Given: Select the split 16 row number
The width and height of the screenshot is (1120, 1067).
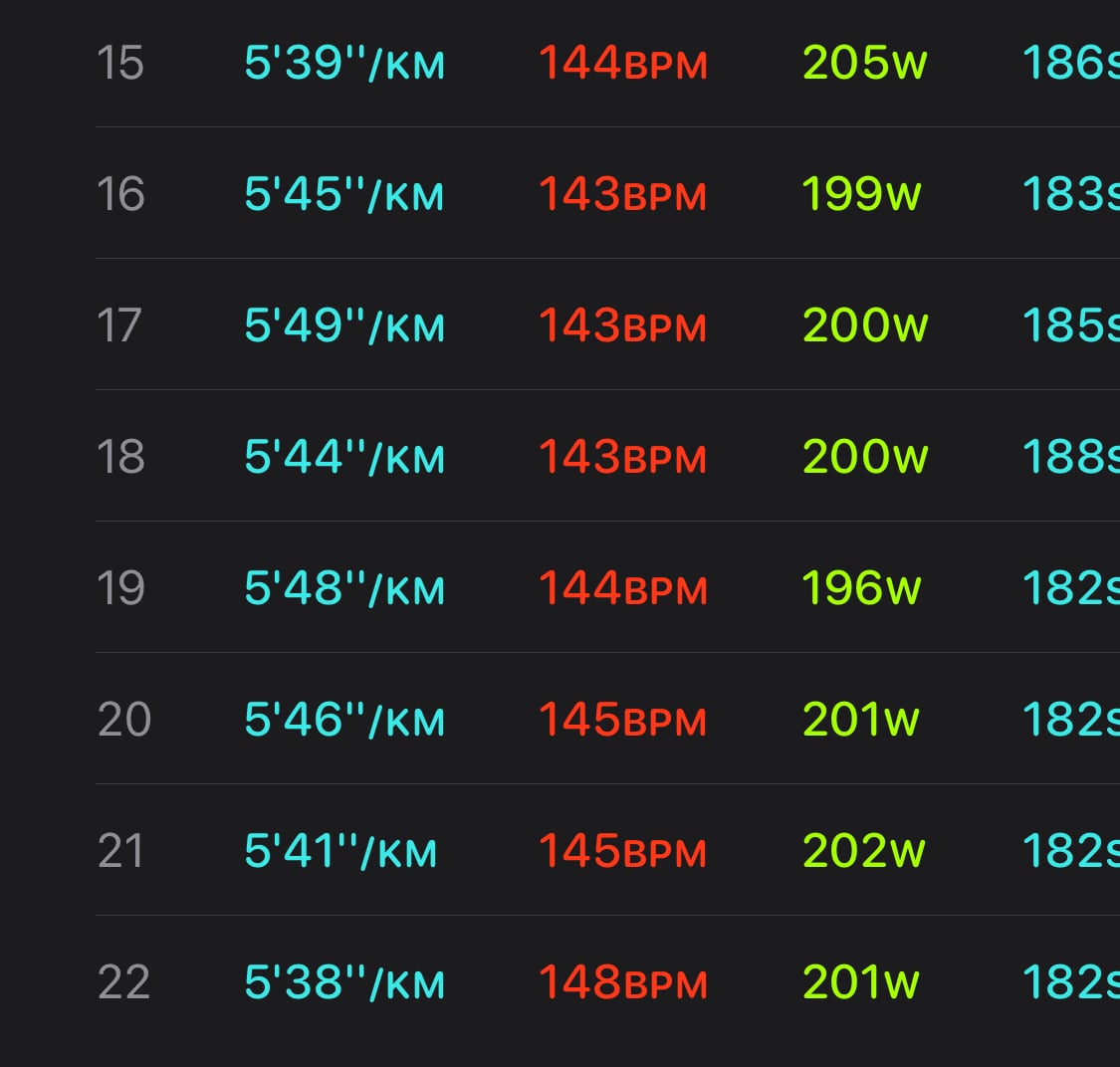Looking at the screenshot, I should 120,194.
